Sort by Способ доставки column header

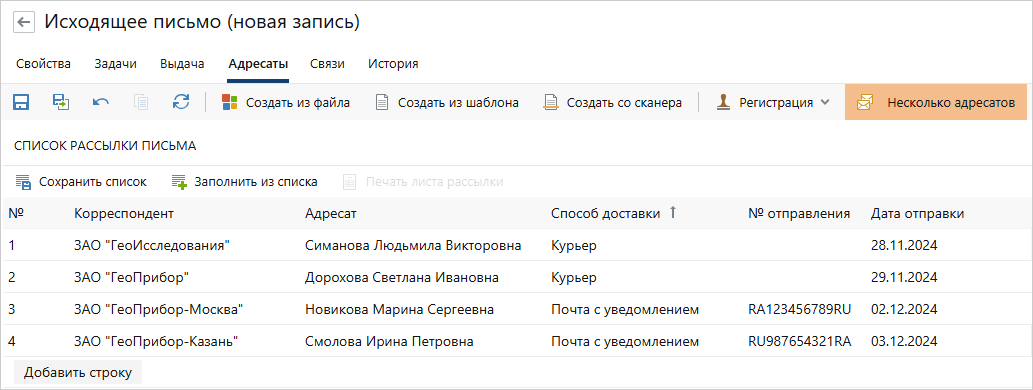pos(605,213)
